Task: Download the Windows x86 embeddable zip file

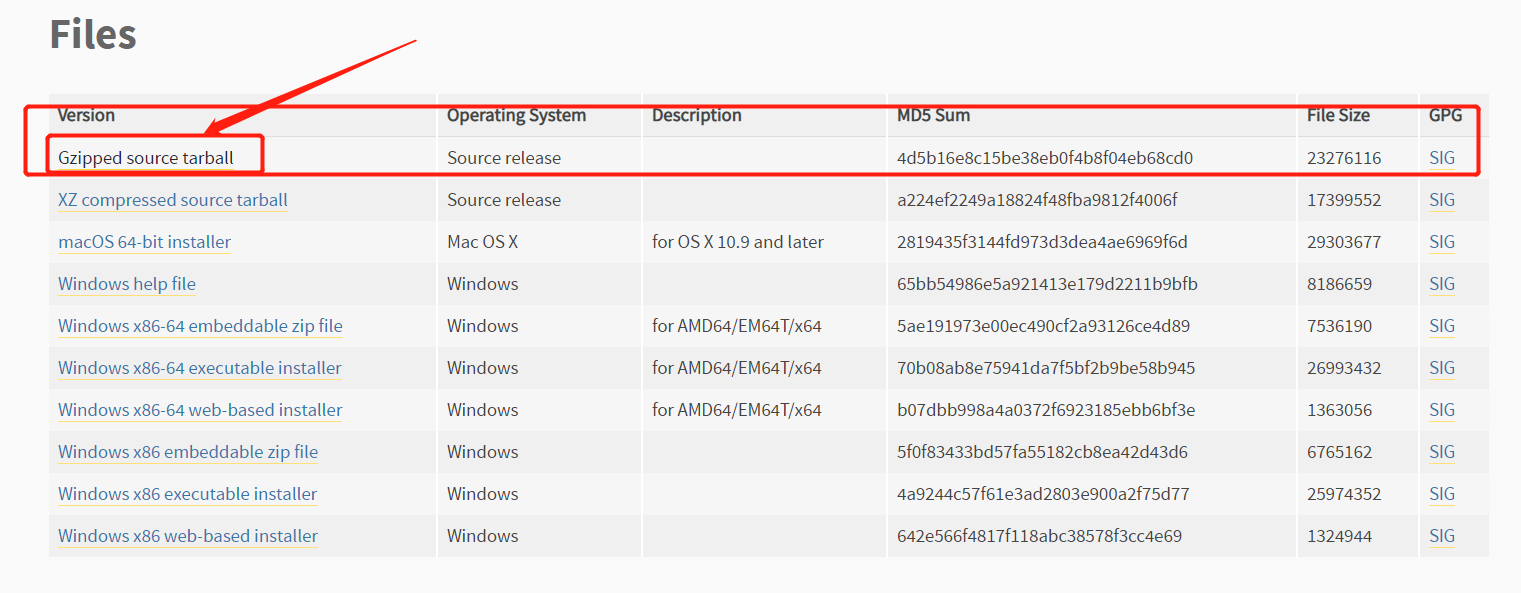Action: pos(187,451)
